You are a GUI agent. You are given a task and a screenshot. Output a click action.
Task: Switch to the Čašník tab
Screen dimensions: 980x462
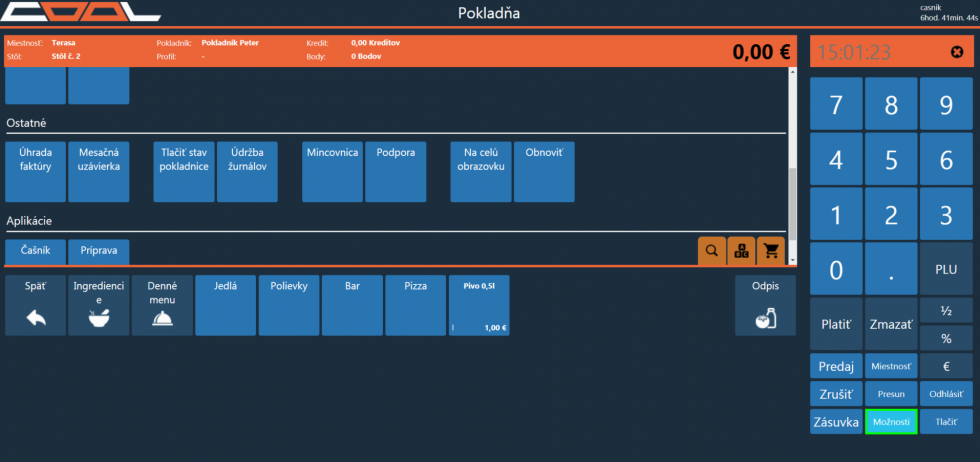[35, 252]
